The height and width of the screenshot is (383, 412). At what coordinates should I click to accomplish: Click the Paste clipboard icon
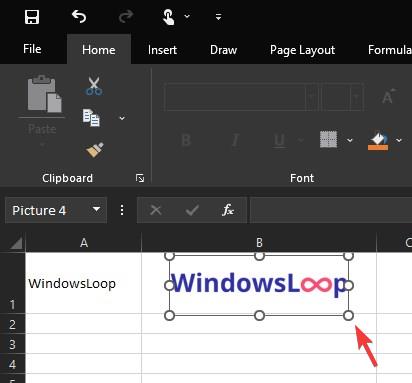[x=44, y=94]
